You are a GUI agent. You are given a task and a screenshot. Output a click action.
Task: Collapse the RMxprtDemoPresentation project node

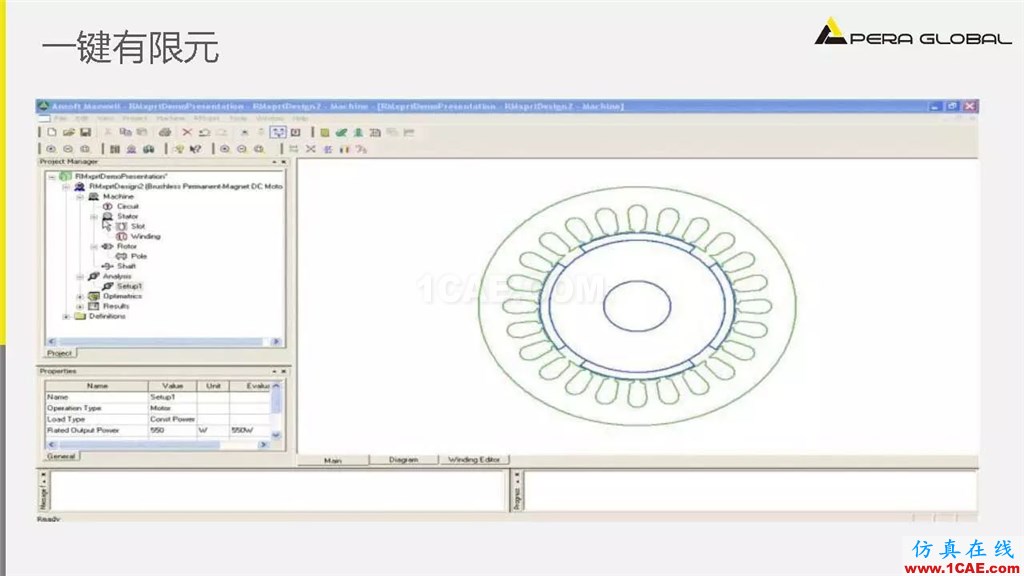click(x=52, y=176)
